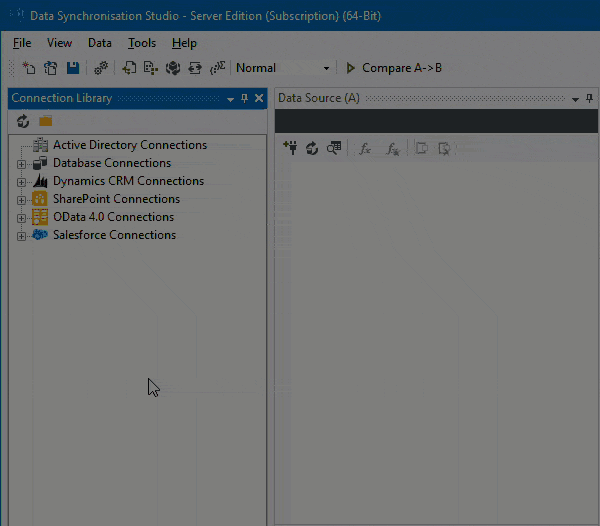
Task: Refresh the Connection Library list
Action: pos(23,121)
